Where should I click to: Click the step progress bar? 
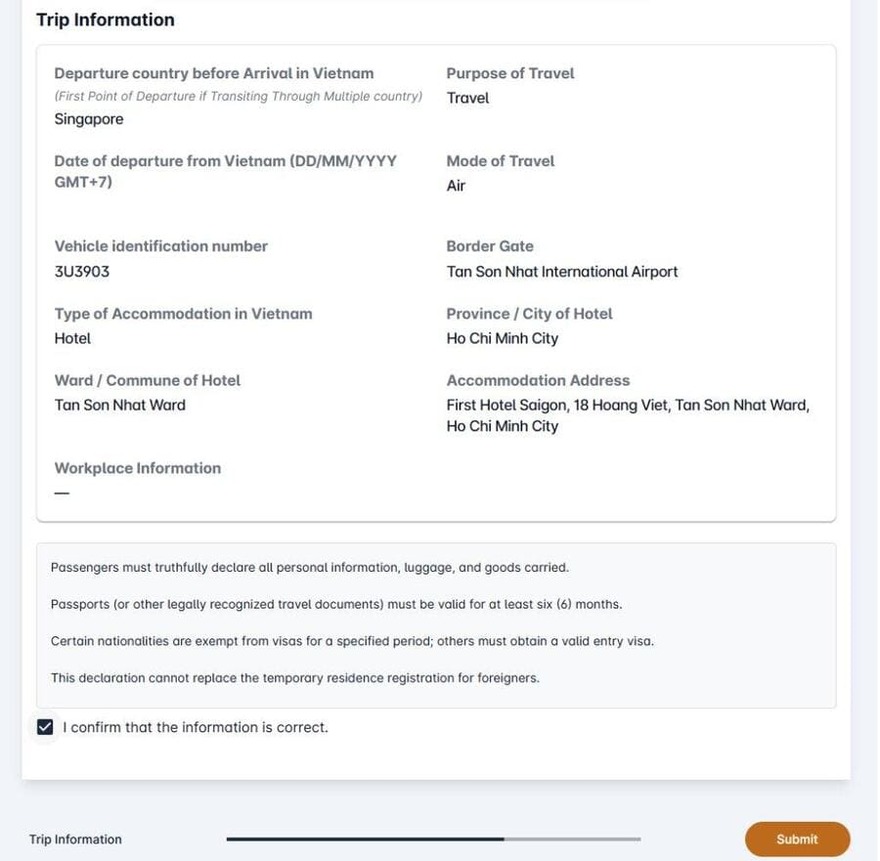pos(433,839)
